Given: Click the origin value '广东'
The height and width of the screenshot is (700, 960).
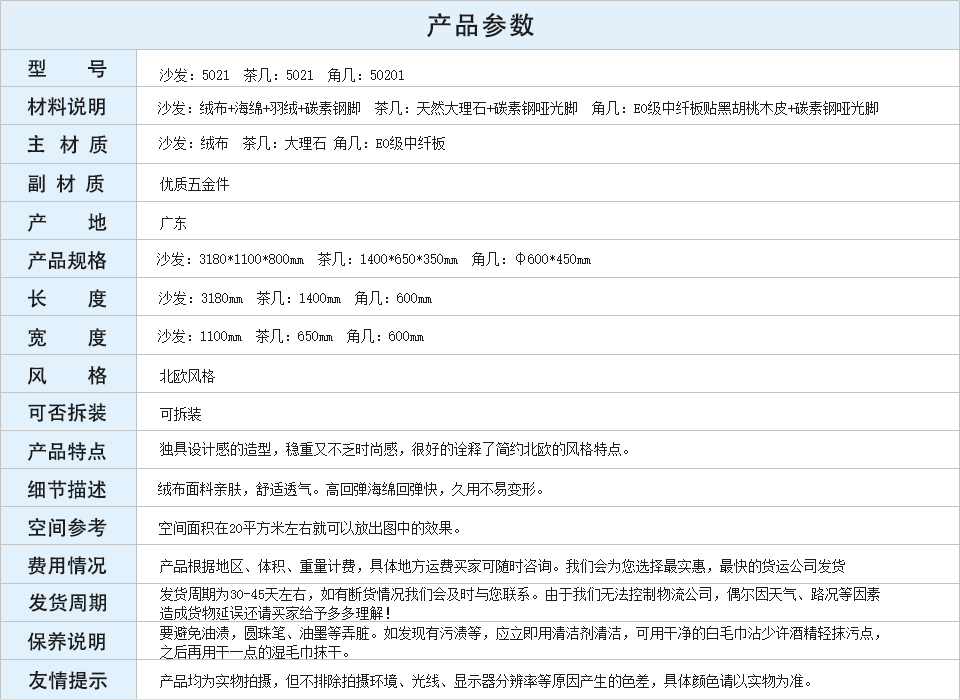Looking at the screenshot, I should tap(173, 223).
